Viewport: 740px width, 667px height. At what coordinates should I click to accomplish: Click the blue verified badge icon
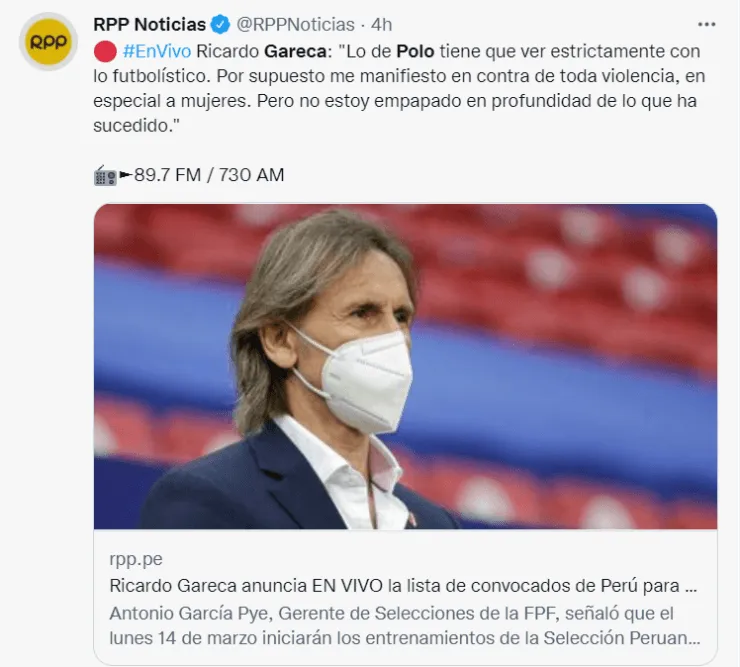(220, 25)
